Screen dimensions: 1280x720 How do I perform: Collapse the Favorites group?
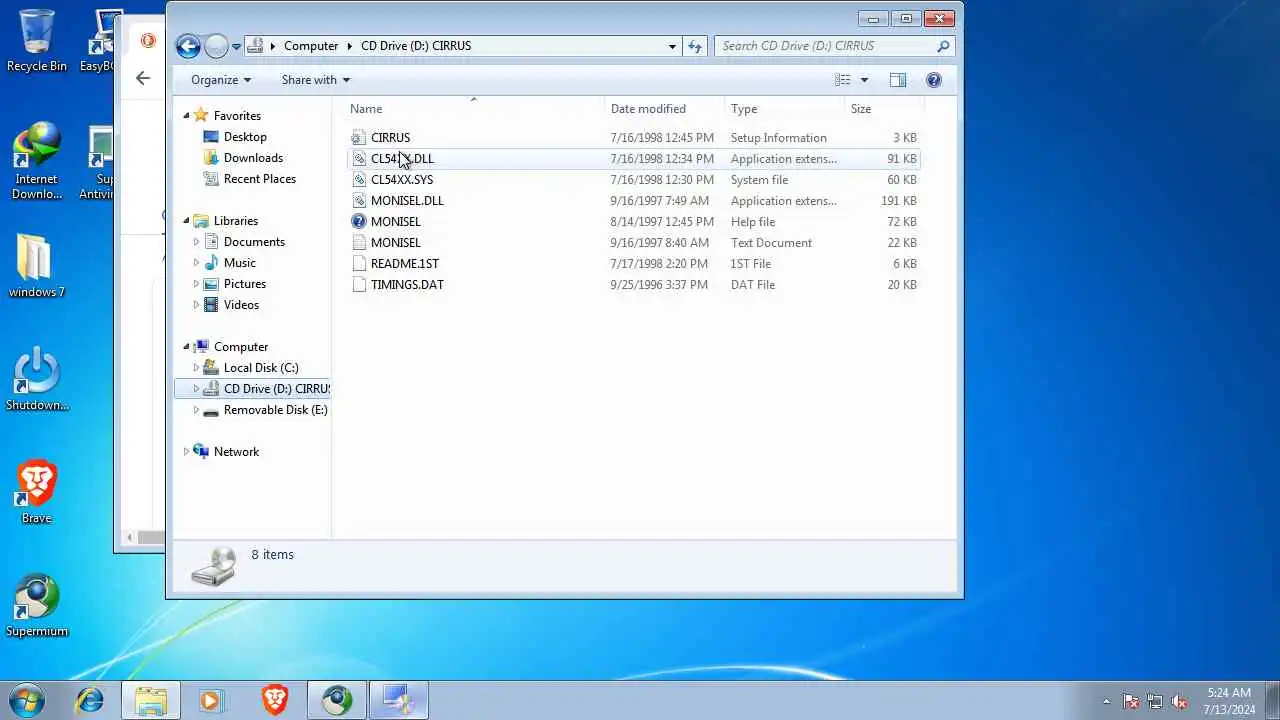tap(186, 116)
